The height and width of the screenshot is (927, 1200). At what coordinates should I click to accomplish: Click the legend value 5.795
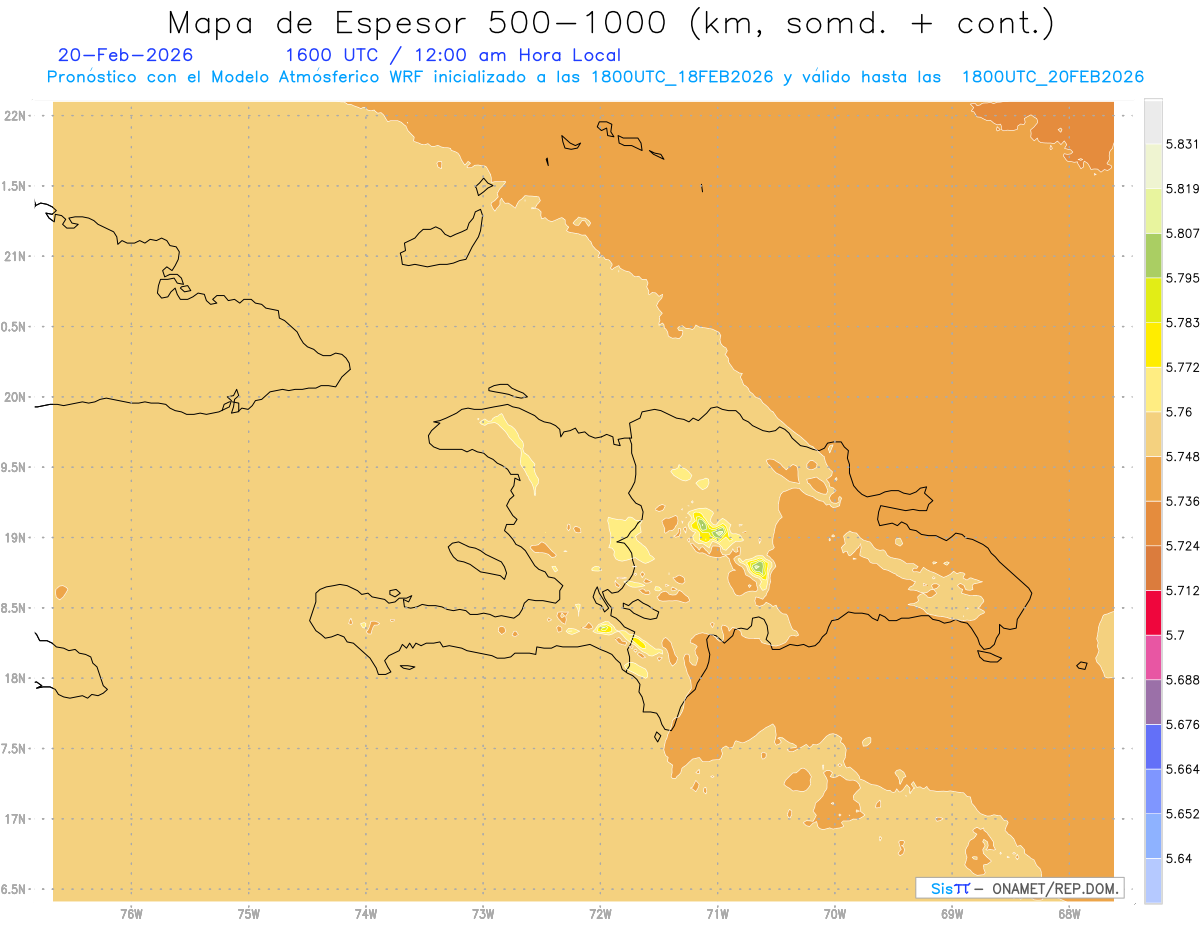tap(1182, 278)
